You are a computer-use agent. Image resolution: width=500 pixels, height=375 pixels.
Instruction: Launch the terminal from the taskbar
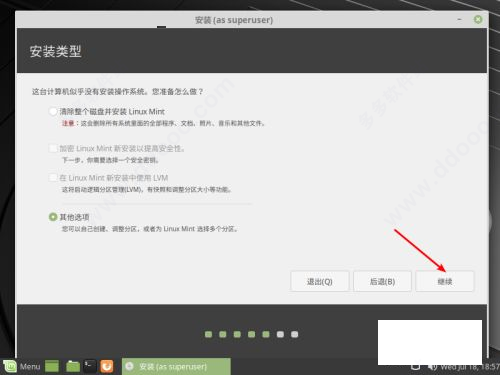tap(89, 366)
